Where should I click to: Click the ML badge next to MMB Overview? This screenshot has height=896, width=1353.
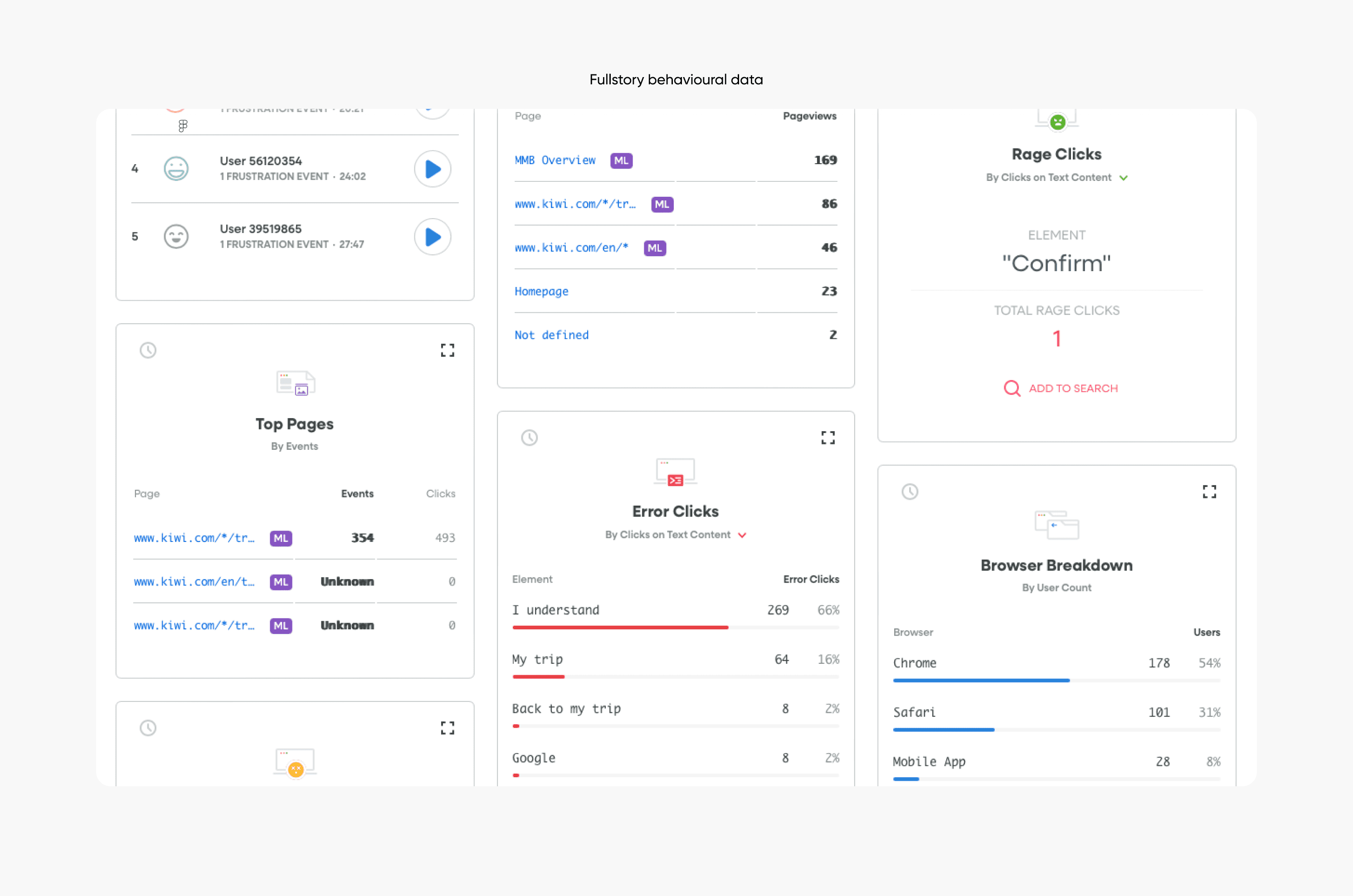621,161
